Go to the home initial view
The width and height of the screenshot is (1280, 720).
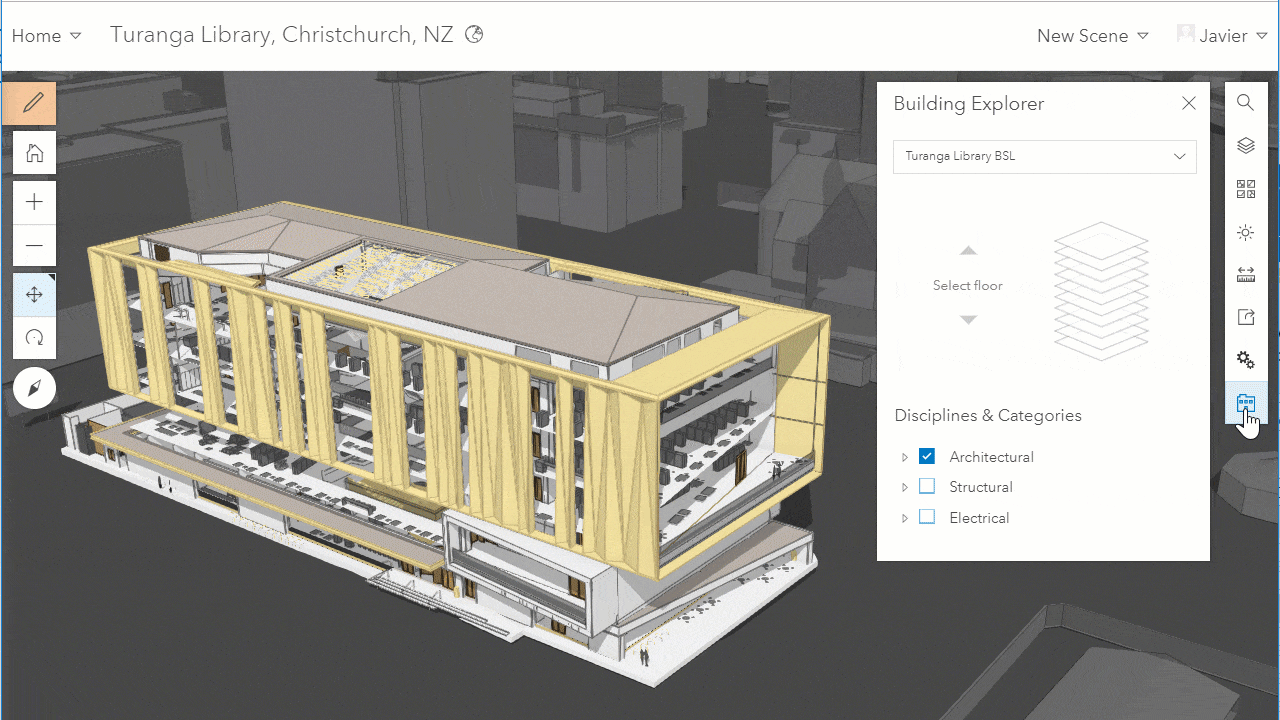point(34,154)
